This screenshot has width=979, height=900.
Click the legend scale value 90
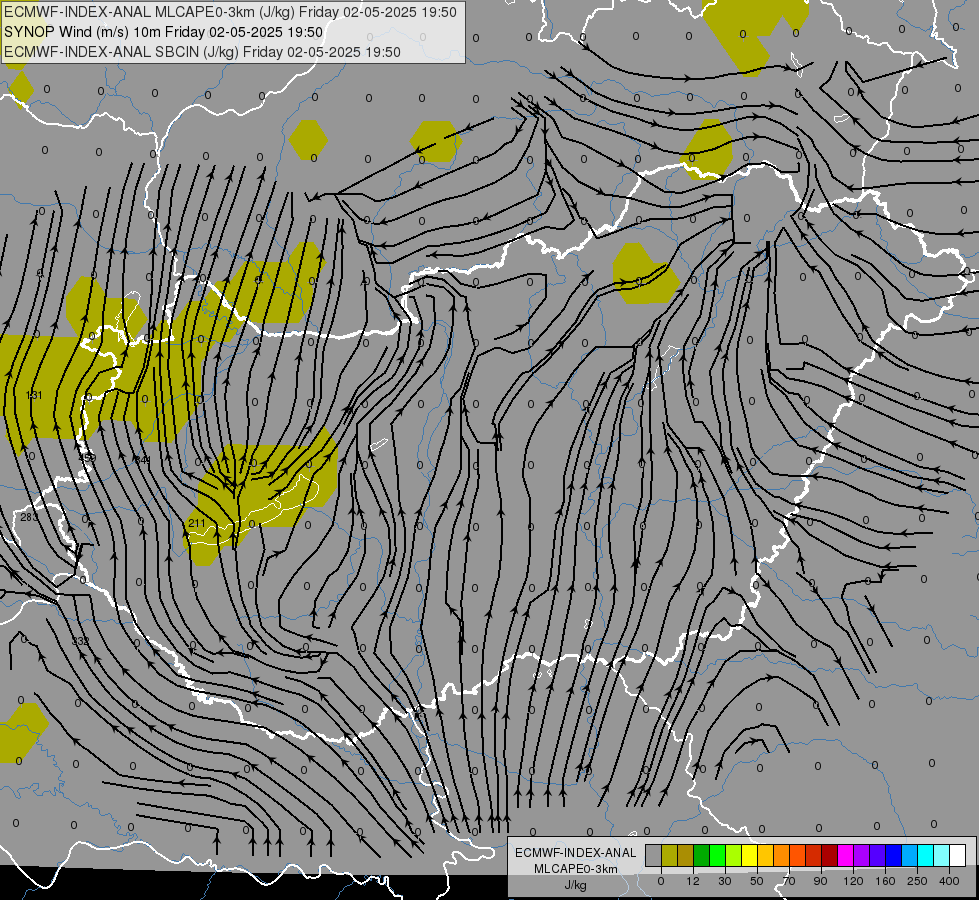point(820,881)
